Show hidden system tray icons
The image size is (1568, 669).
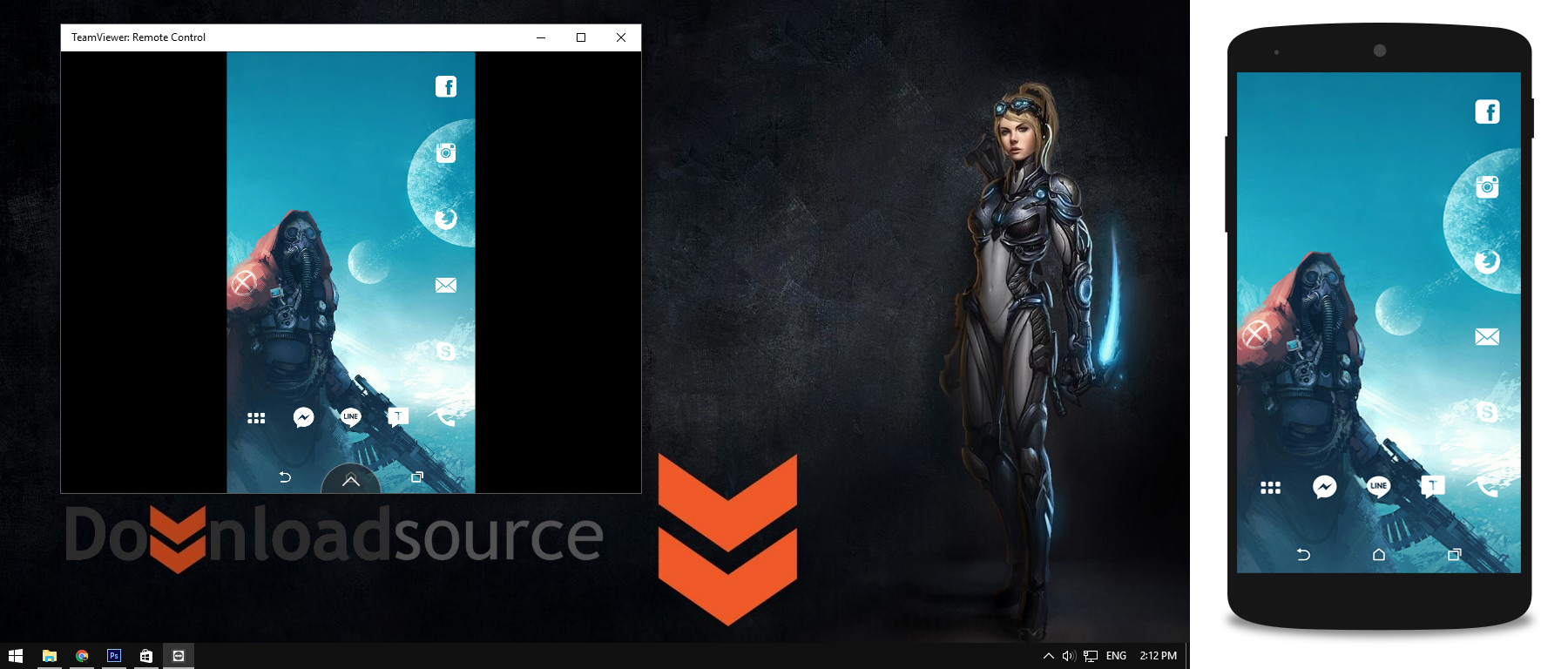click(1049, 656)
